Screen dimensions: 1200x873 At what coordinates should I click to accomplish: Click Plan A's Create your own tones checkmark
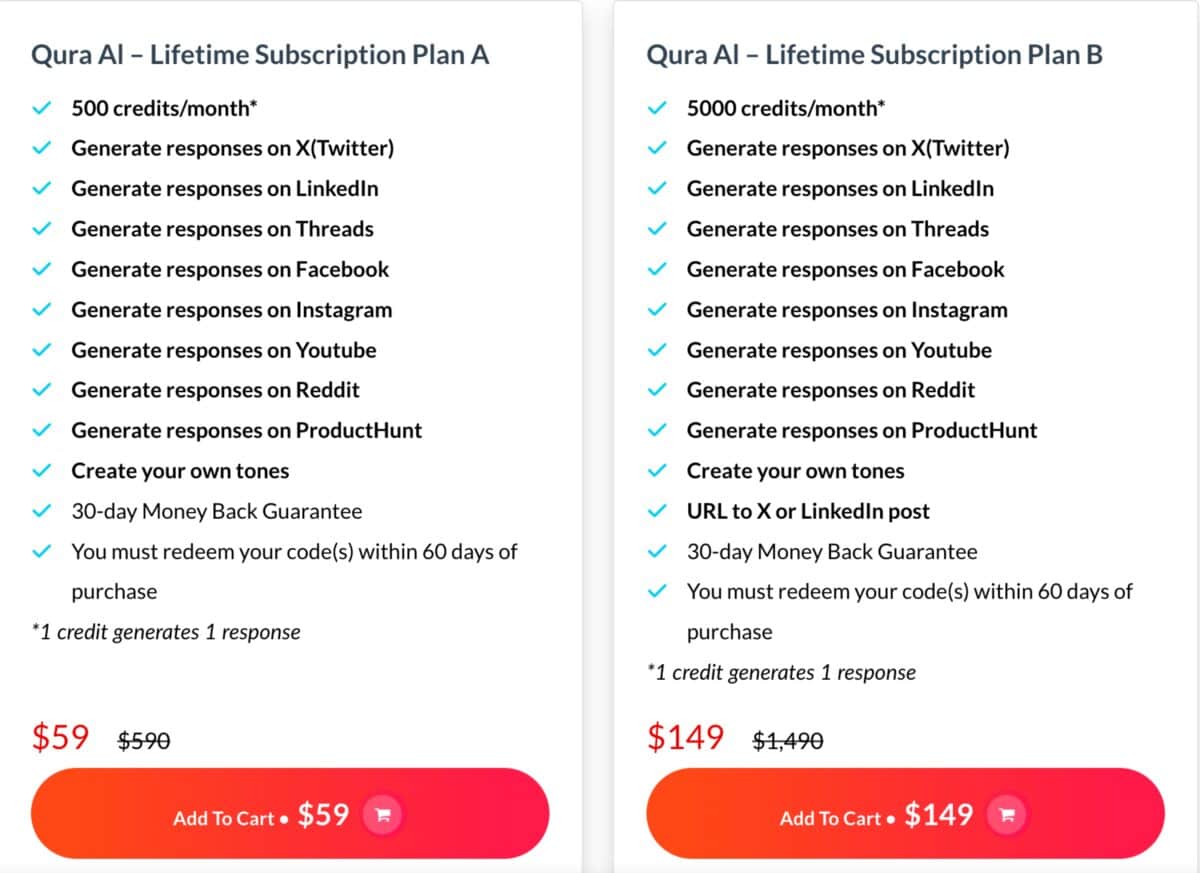[x=42, y=470]
